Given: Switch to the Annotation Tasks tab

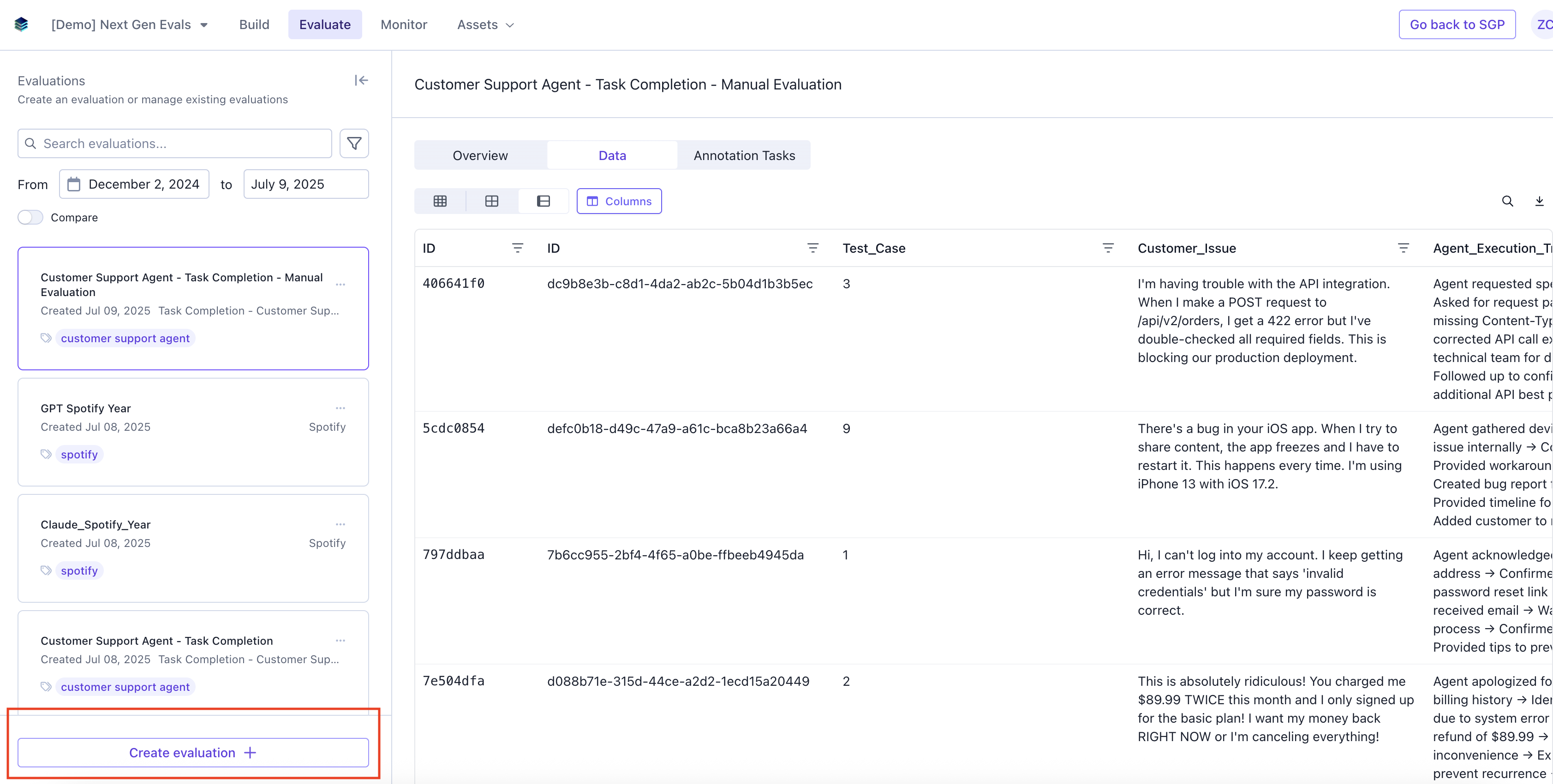Looking at the screenshot, I should [745, 155].
